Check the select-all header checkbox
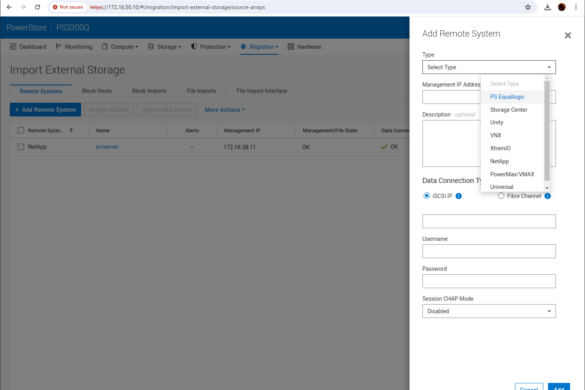 pyautogui.click(x=21, y=130)
